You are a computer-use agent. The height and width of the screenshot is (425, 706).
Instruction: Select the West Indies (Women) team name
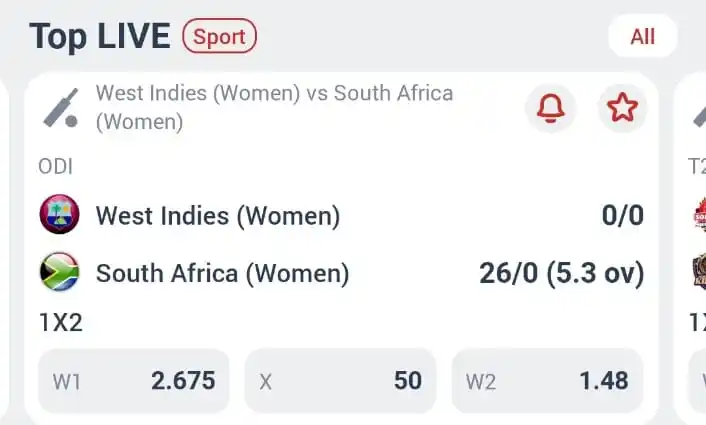[x=218, y=215]
